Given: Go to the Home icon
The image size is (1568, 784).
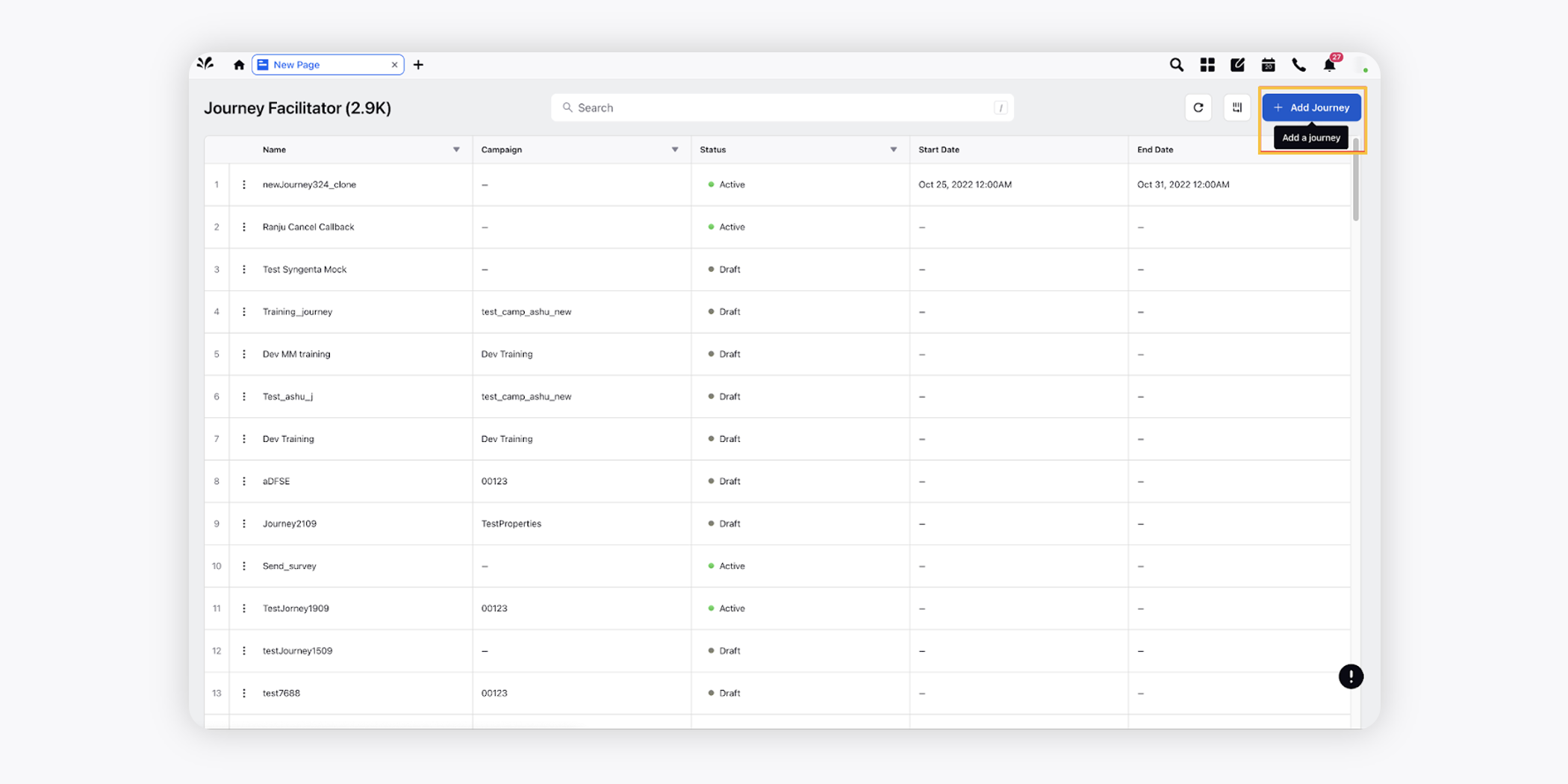Looking at the screenshot, I should [x=239, y=65].
